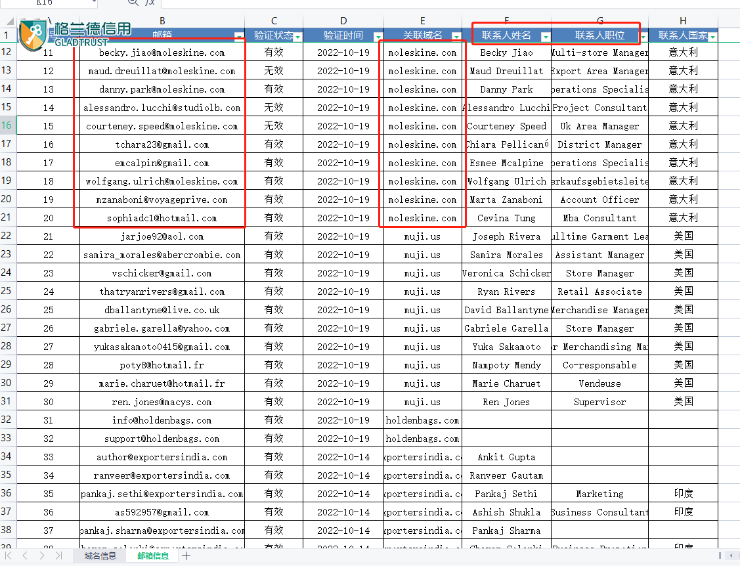Go to the next sheet tab arrow
This screenshot has height=566, width=740.
[42, 556]
